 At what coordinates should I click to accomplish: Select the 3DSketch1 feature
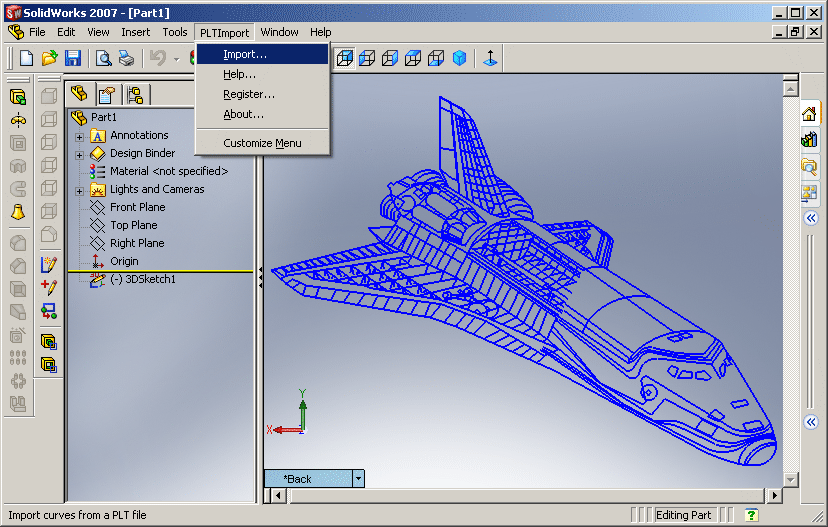[142, 279]
